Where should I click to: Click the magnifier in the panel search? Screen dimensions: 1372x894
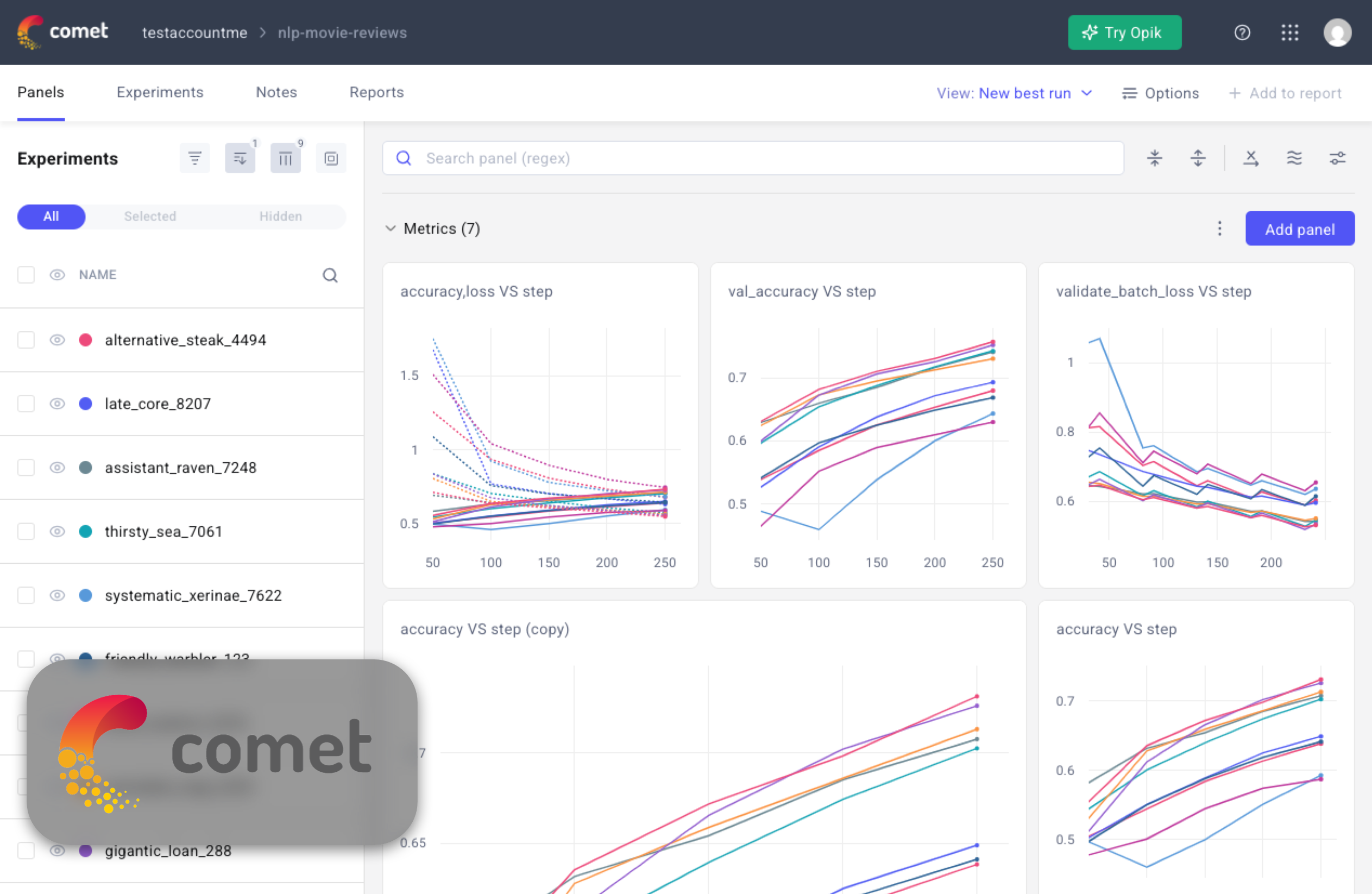coord(404,158)
